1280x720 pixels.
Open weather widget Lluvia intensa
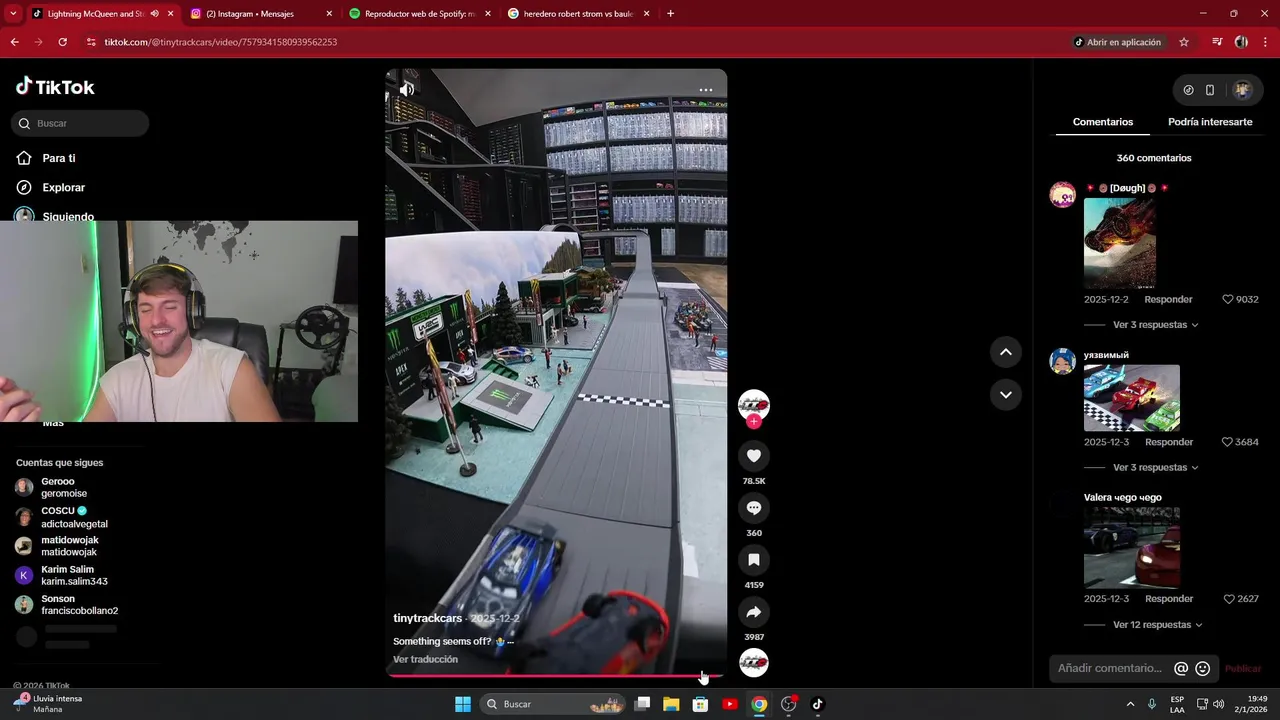(x=50, y=704)
